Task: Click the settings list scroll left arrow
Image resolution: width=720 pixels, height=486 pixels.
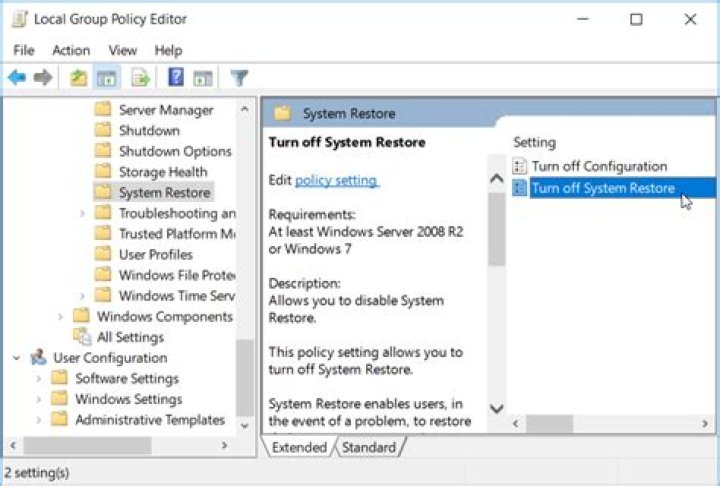Action: click(x=516, y=423)
